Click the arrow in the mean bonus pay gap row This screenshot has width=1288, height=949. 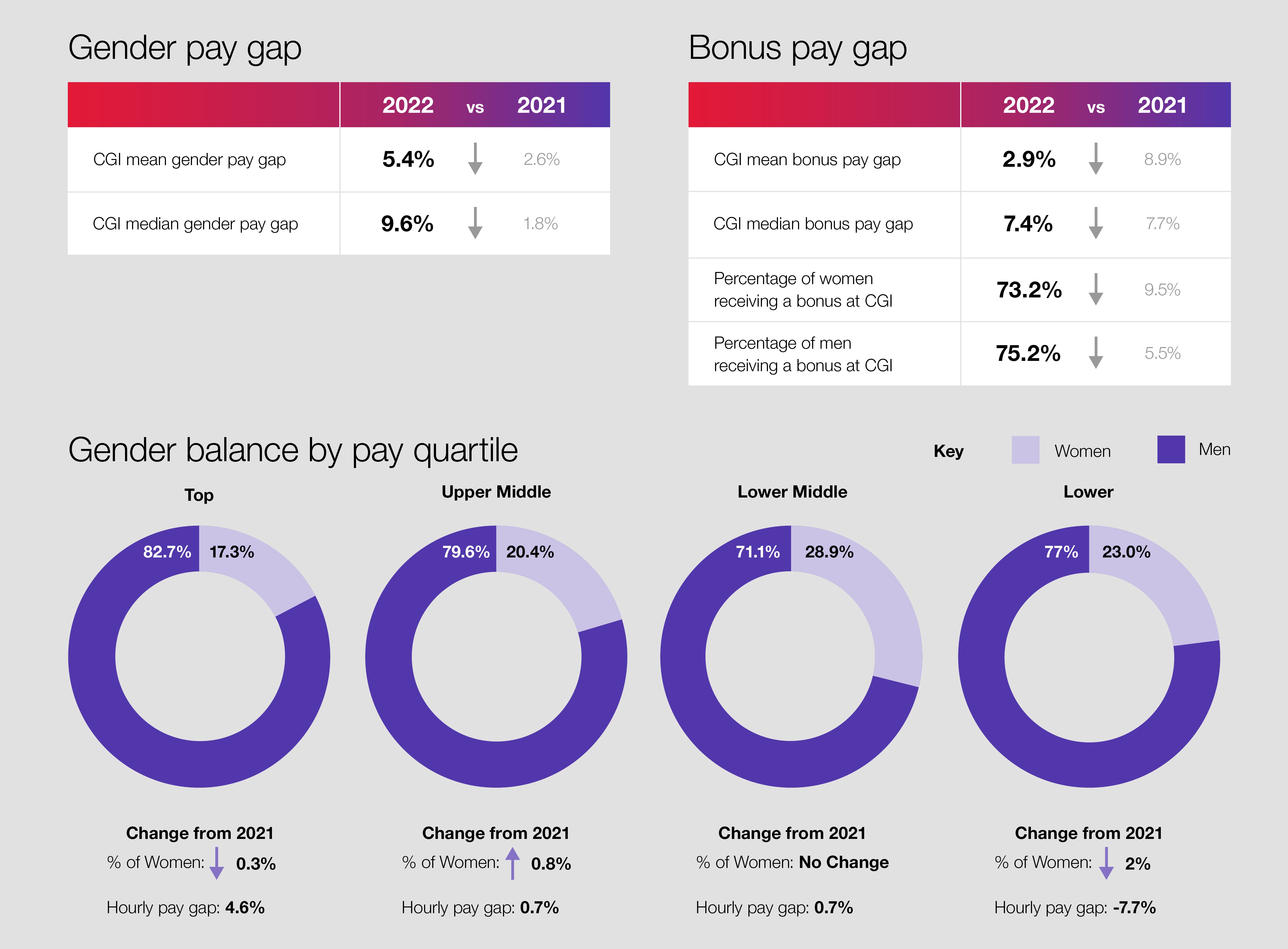tap(1095, 159)
